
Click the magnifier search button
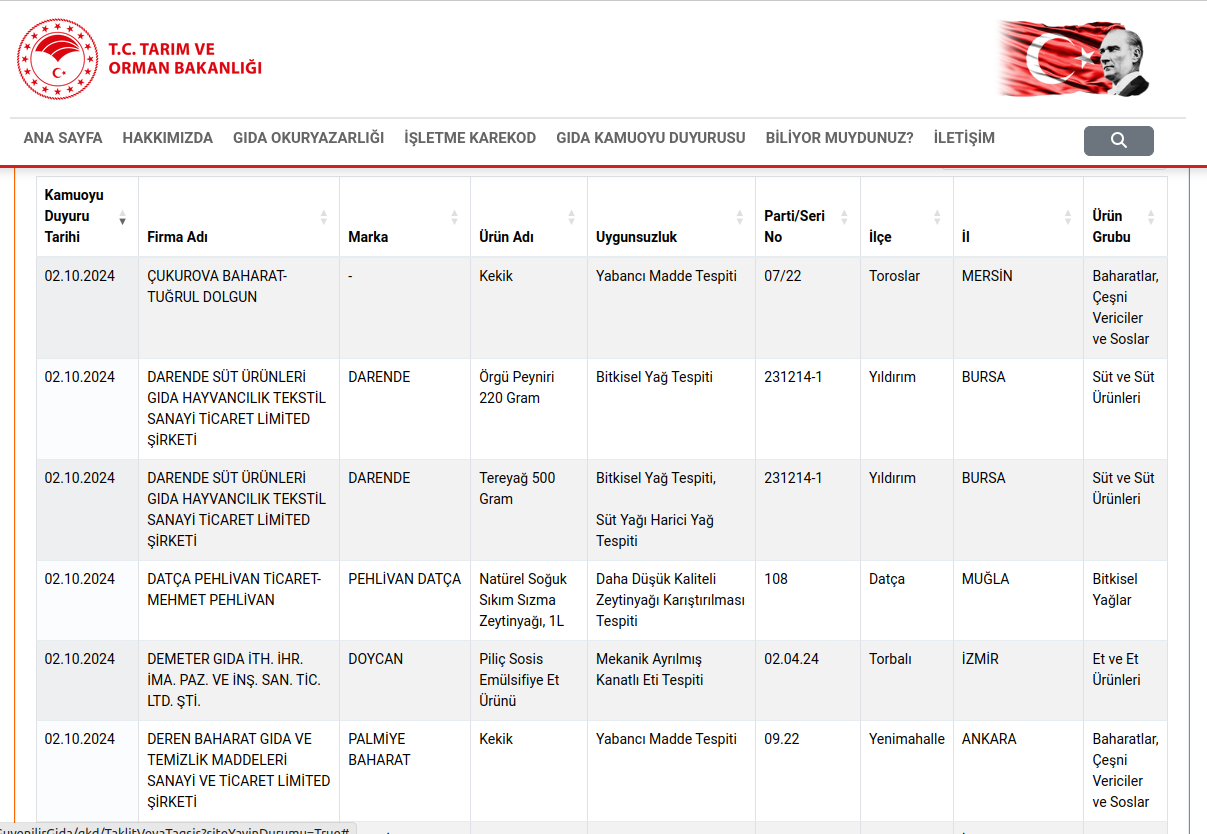(1118, 140)
